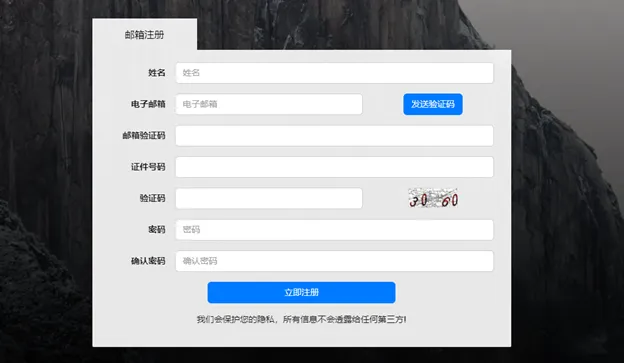Focus the 确认密码 input field
This screenshot has height=363, width=624.
pyautogui.click(x=334, y=261)
